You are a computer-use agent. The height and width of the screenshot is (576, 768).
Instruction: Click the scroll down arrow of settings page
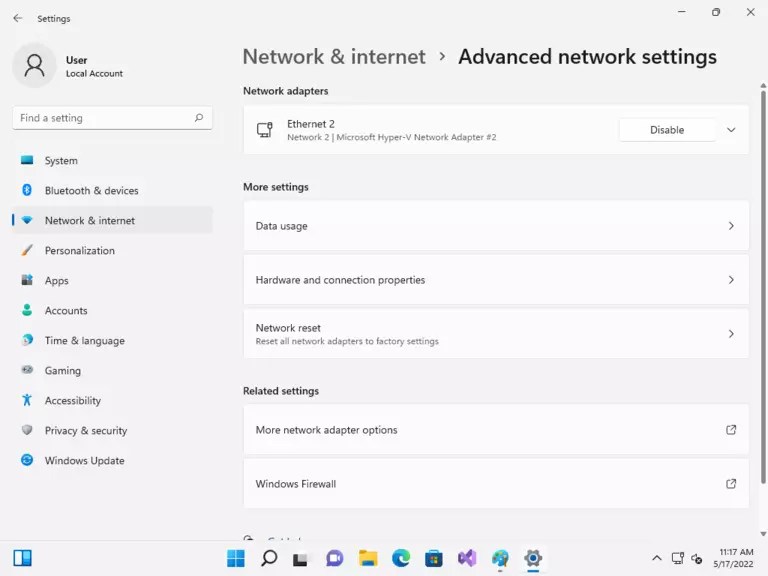(x=763, y=534)
